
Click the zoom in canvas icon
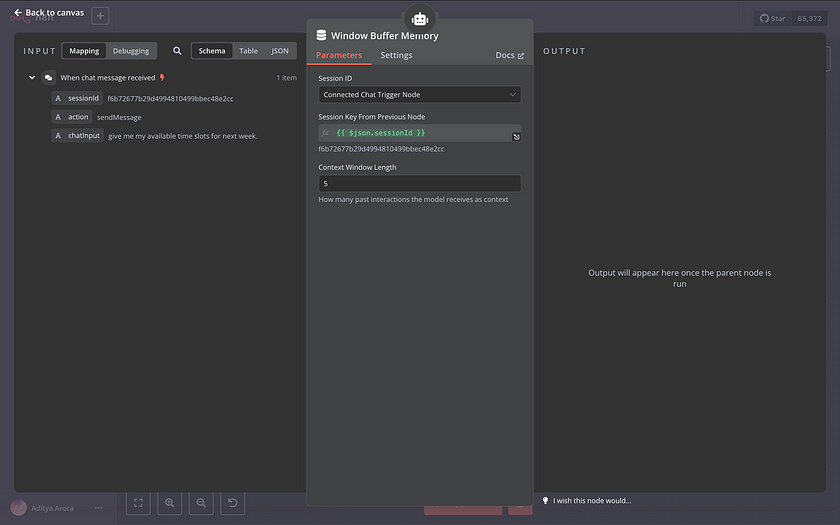[x=170, y=502]
